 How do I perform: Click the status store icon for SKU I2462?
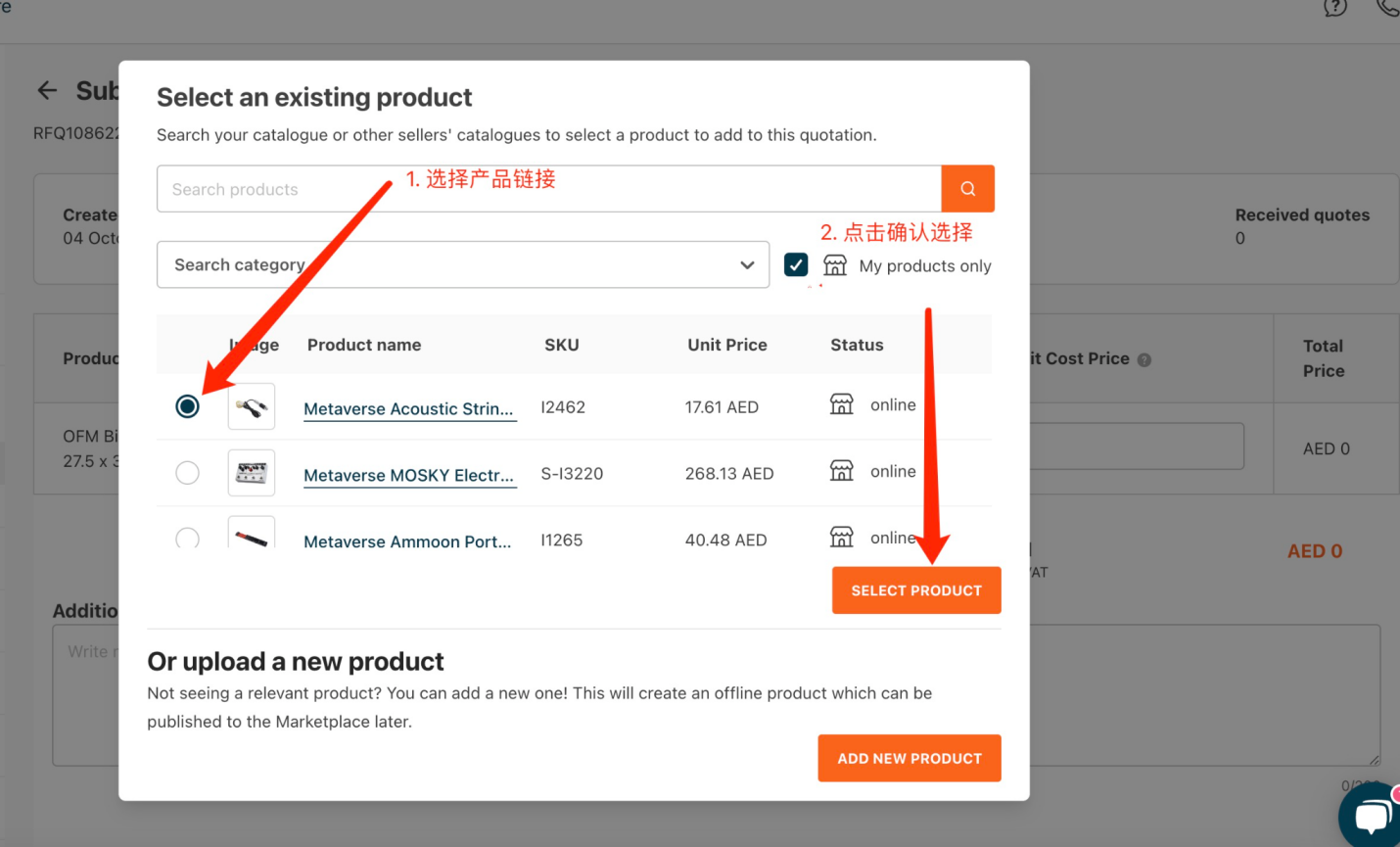click(x=842, y=404)
